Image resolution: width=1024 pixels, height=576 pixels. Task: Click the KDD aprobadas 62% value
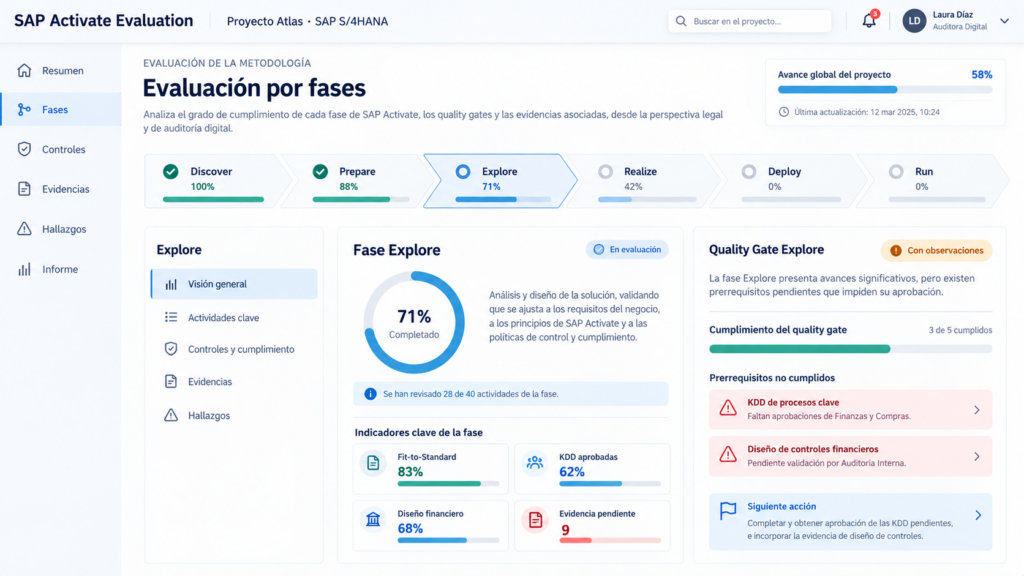[571, 472]
